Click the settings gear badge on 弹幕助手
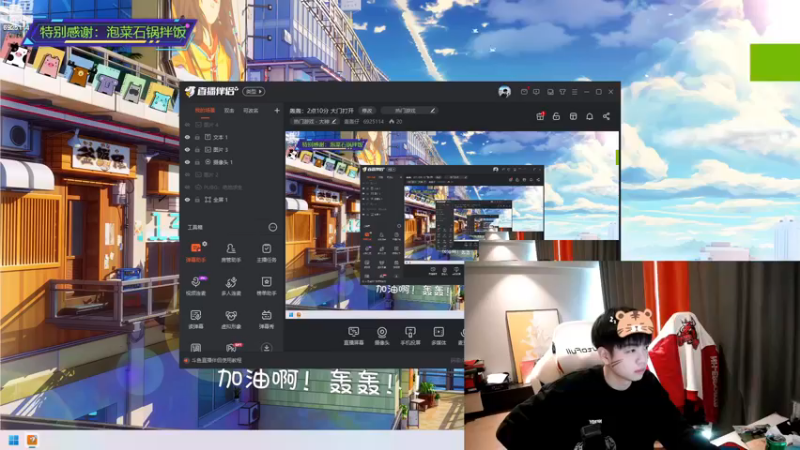This screenshot has height=450, width=800. [205, 244]
